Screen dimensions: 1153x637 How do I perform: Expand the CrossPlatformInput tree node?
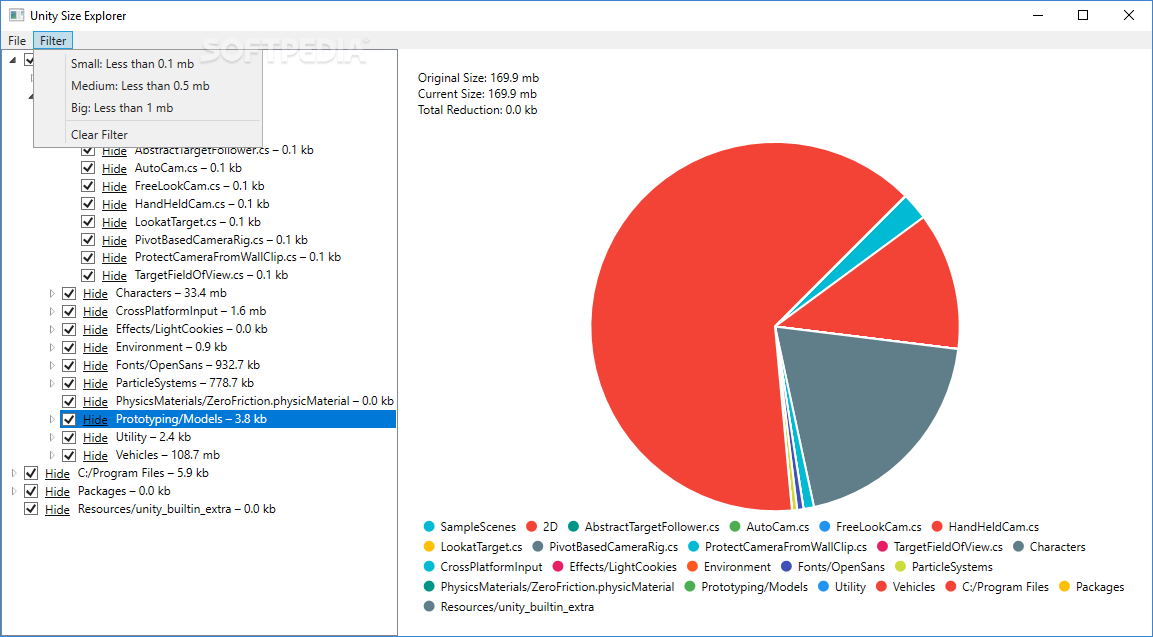(51, 311)
